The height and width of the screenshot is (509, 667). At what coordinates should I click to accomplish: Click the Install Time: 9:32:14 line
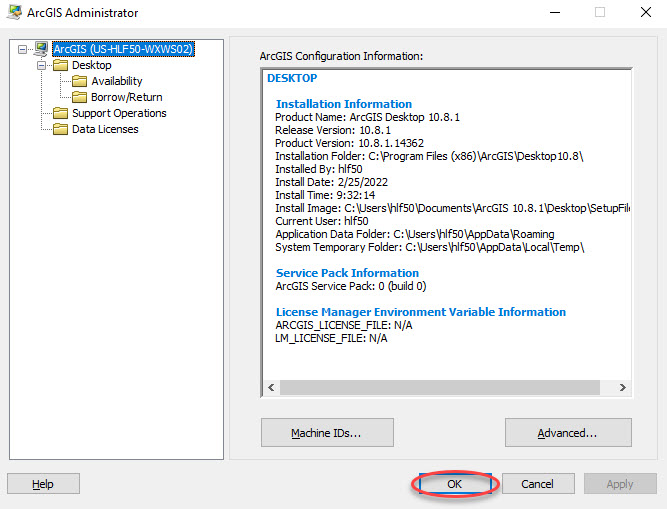click(325, 195)
